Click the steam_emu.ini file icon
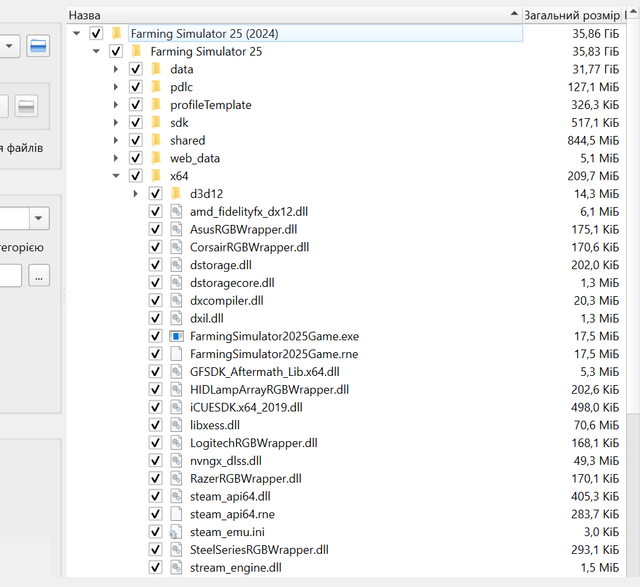The image size is (640, 587). pyautogui.click(x=176, y=532)
